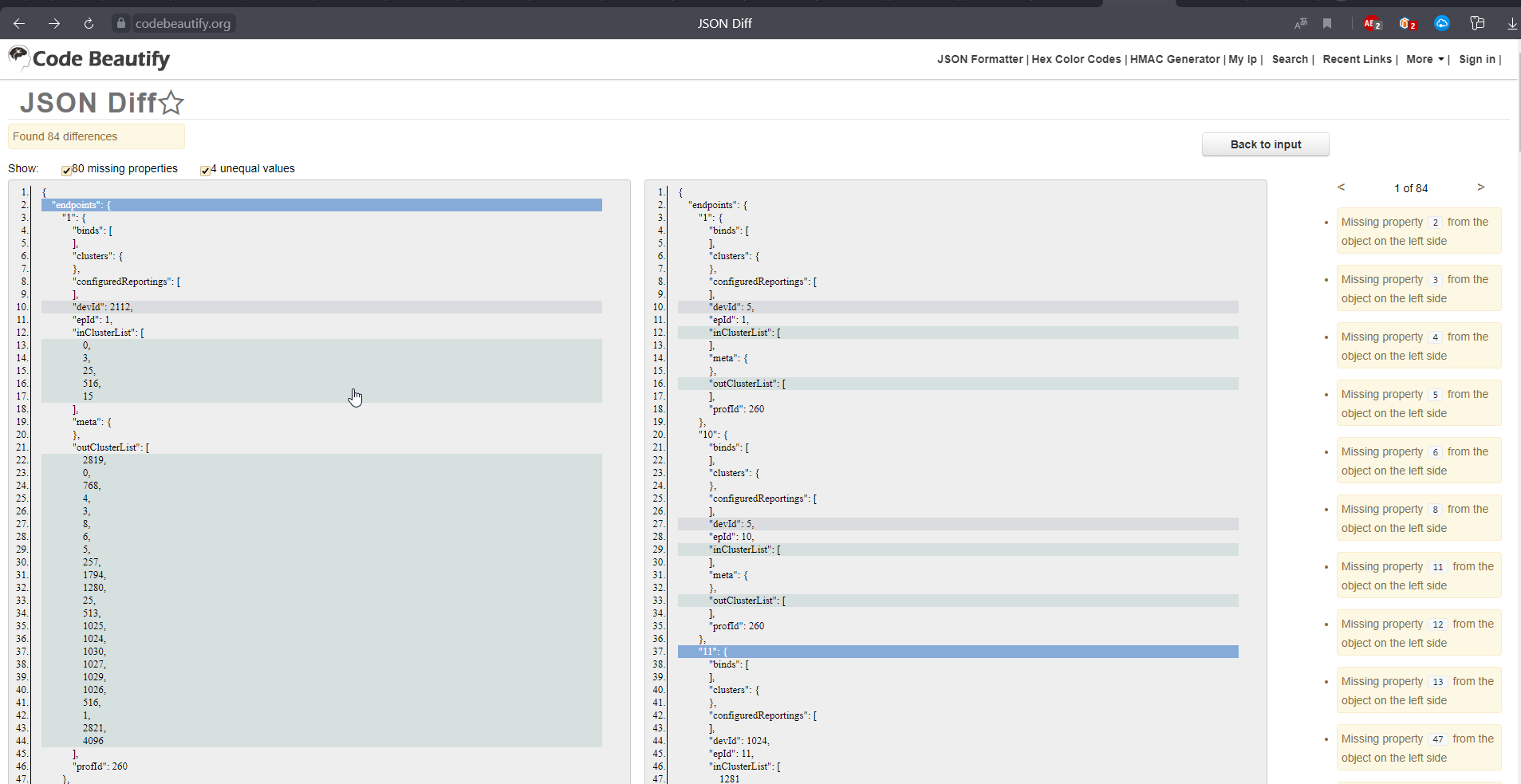Image resolution: width=1521 pixels, height=784 pixels.
Task: Click the Sign in link
Action: tap(1477, 59)
